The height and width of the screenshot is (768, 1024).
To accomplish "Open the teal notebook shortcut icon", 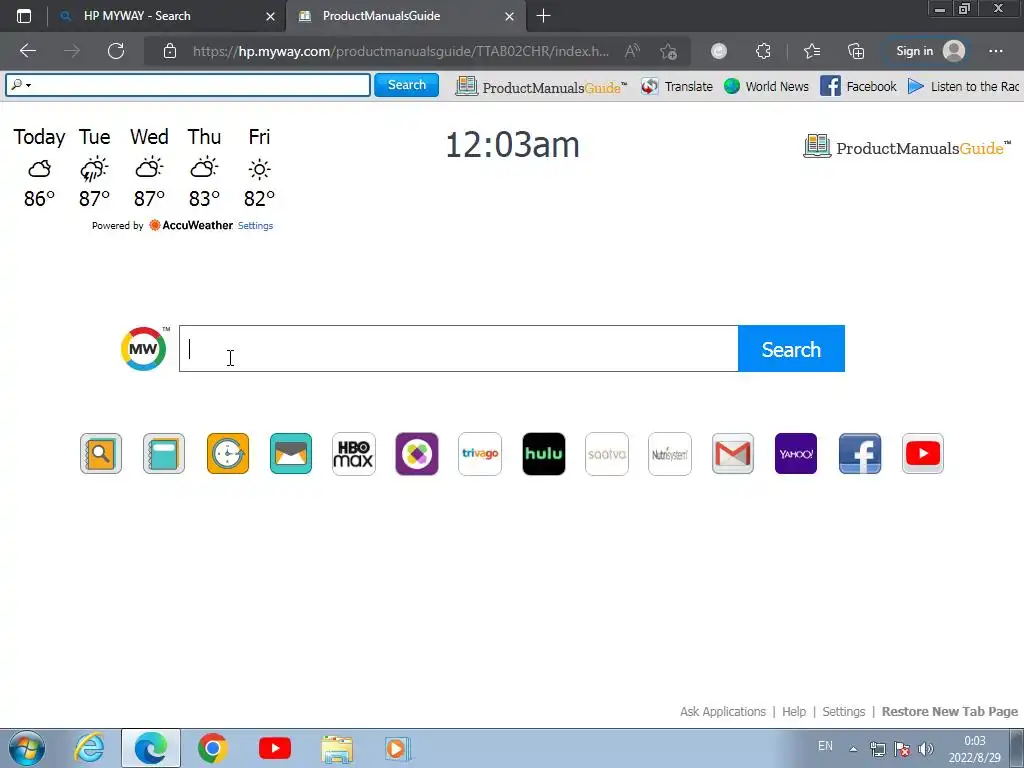I will 164,453.
